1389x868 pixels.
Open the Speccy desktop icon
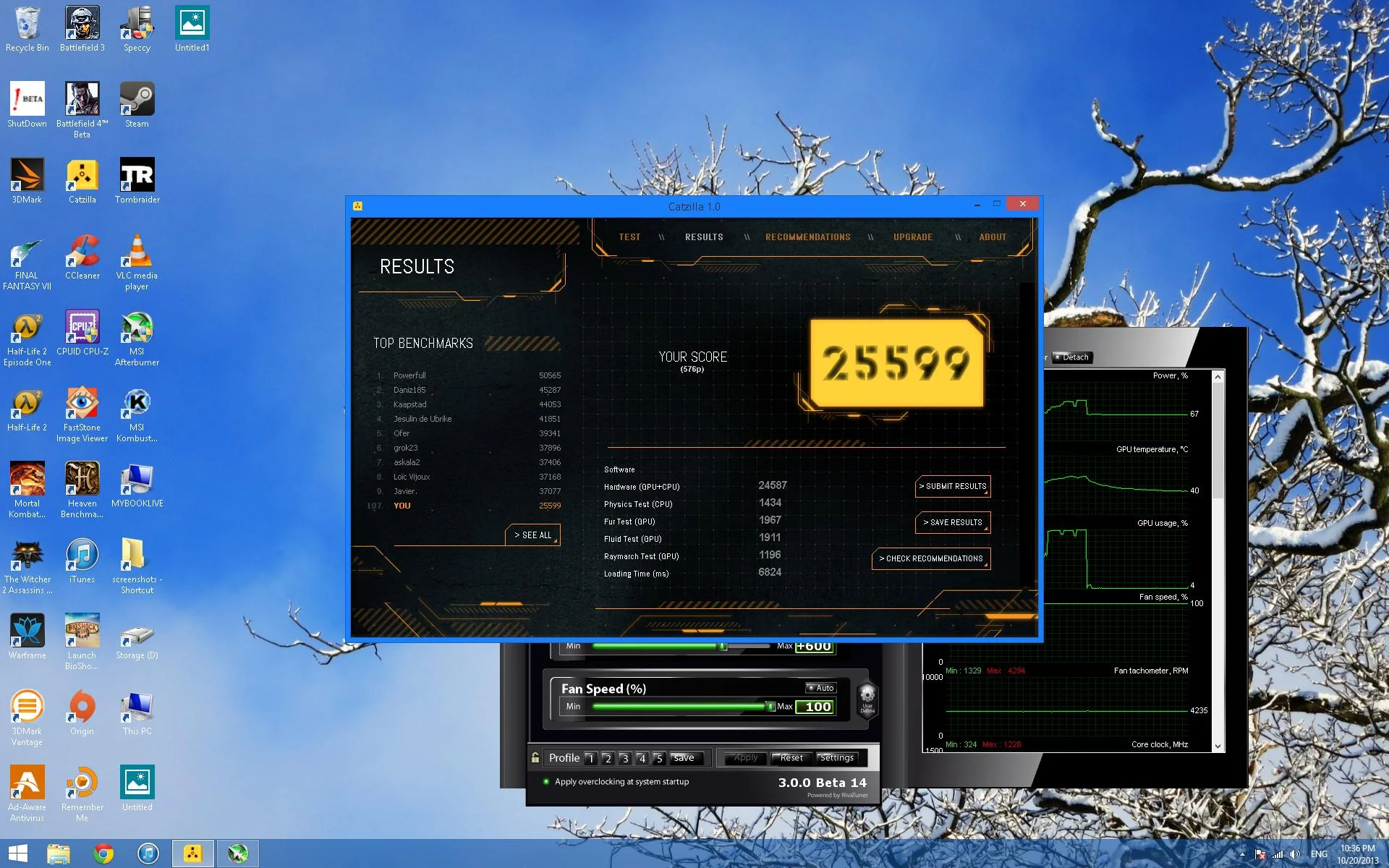137,29
